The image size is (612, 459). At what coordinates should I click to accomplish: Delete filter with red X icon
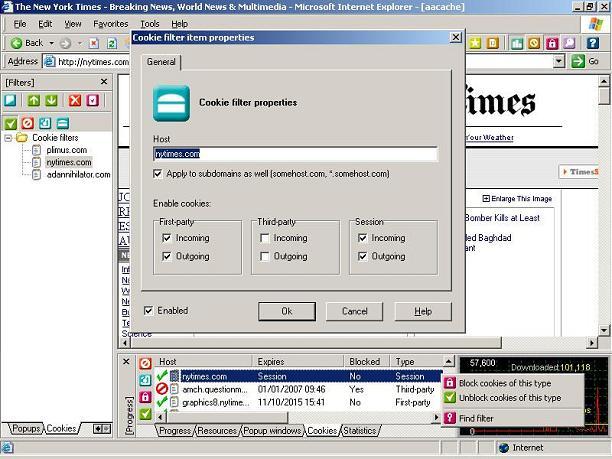[x=75, y=100]
